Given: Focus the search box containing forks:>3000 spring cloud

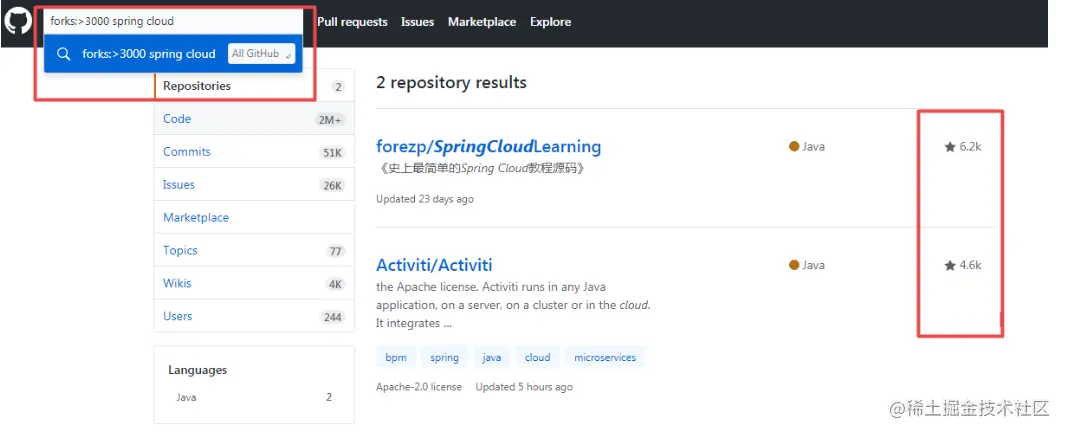Looking at the screenshot, I should pos(173,21).
